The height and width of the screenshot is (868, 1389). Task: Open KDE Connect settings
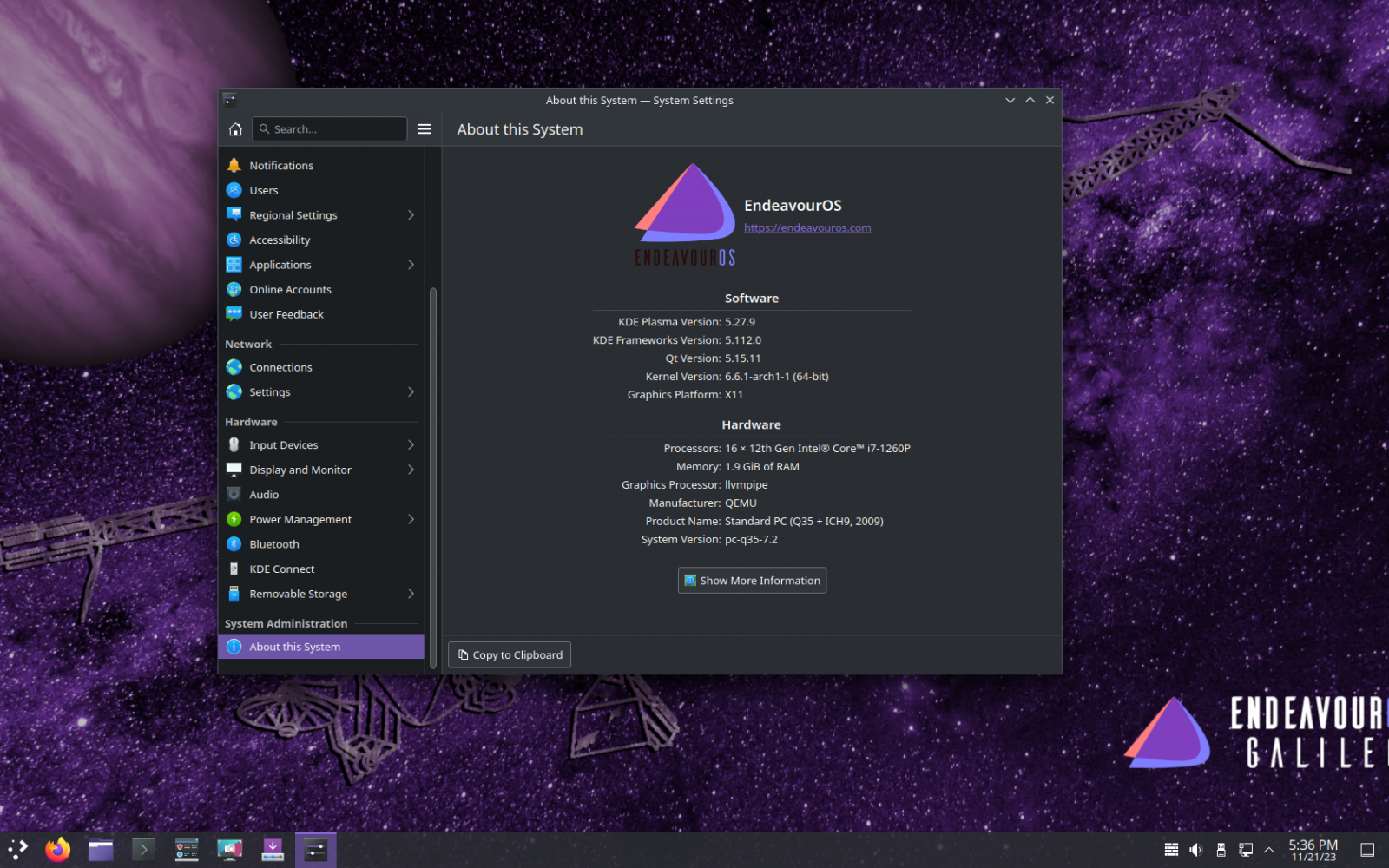tap(282, 569)
